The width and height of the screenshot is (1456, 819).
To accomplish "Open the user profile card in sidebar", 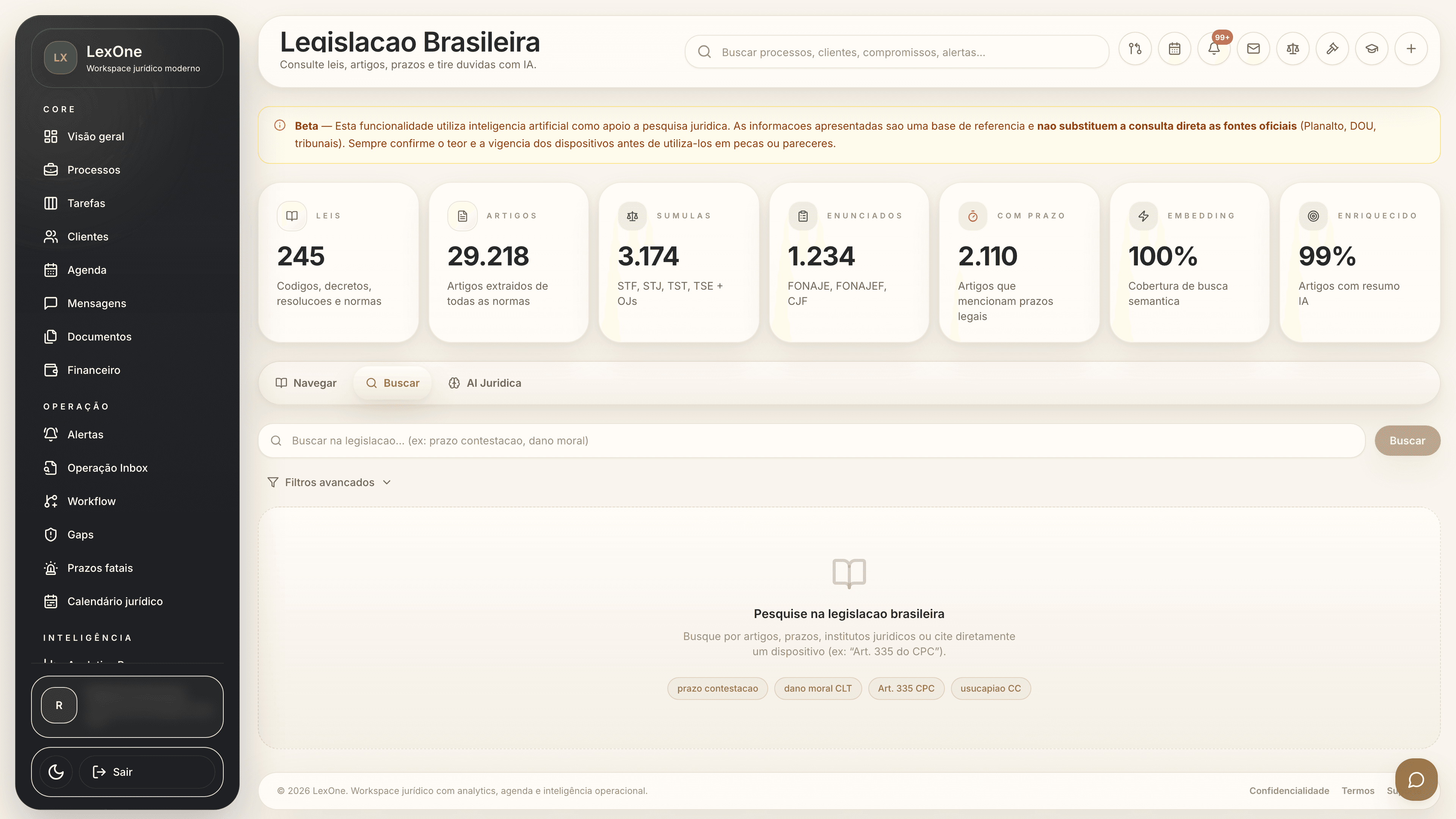I will point(127,706).
